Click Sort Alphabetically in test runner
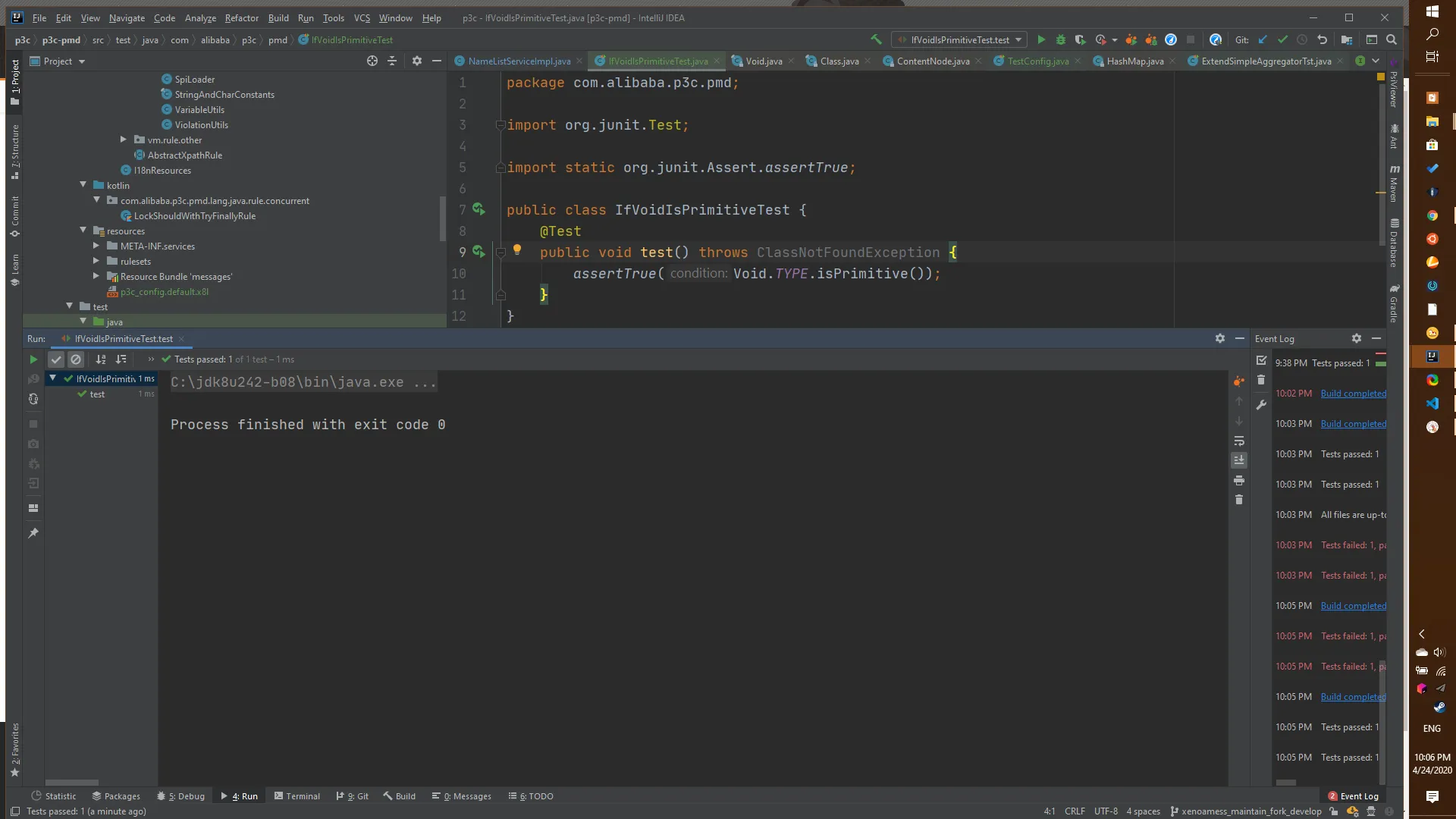Image resolution: width=1456 pixels, height=819 pixels. pyautogui.click(x=101, y=359)
